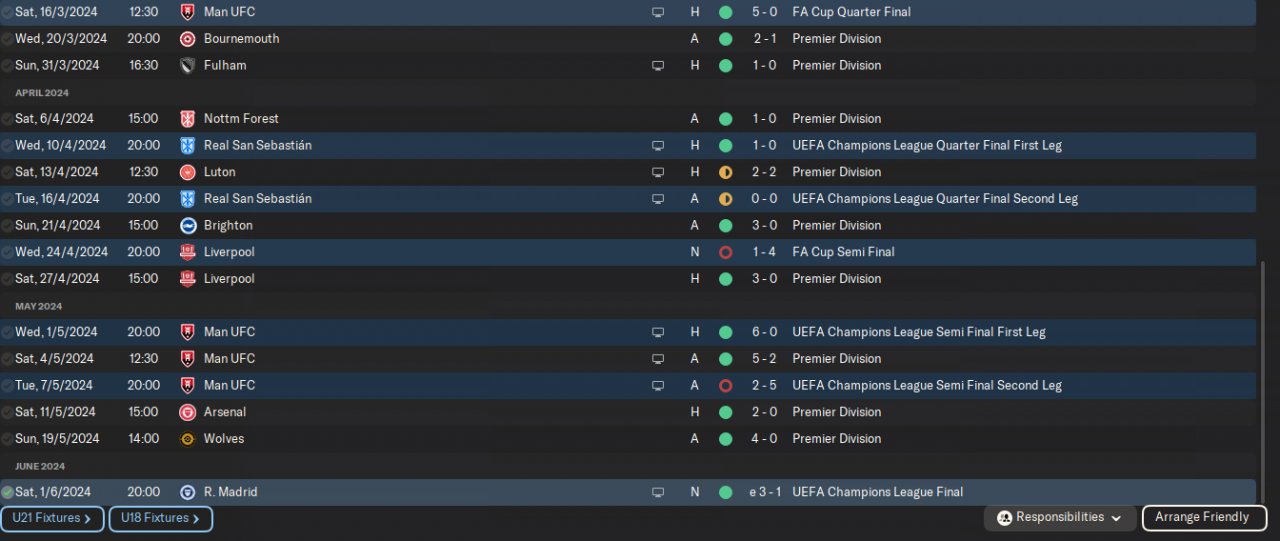This screenshot has height=541, width=1280.
Task: Click the Bournemouth club badge
Action: point(187,39)
